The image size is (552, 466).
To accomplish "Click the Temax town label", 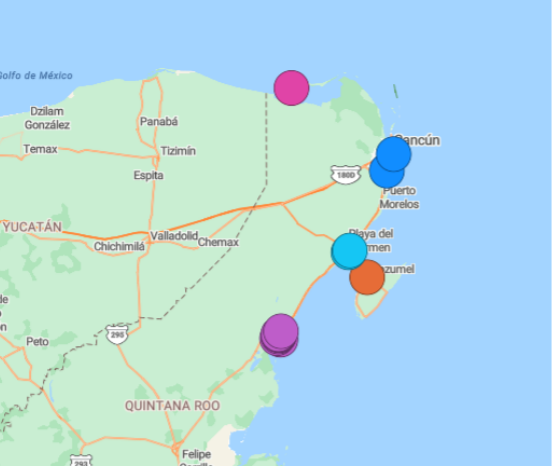I will [x=40, y=149].
